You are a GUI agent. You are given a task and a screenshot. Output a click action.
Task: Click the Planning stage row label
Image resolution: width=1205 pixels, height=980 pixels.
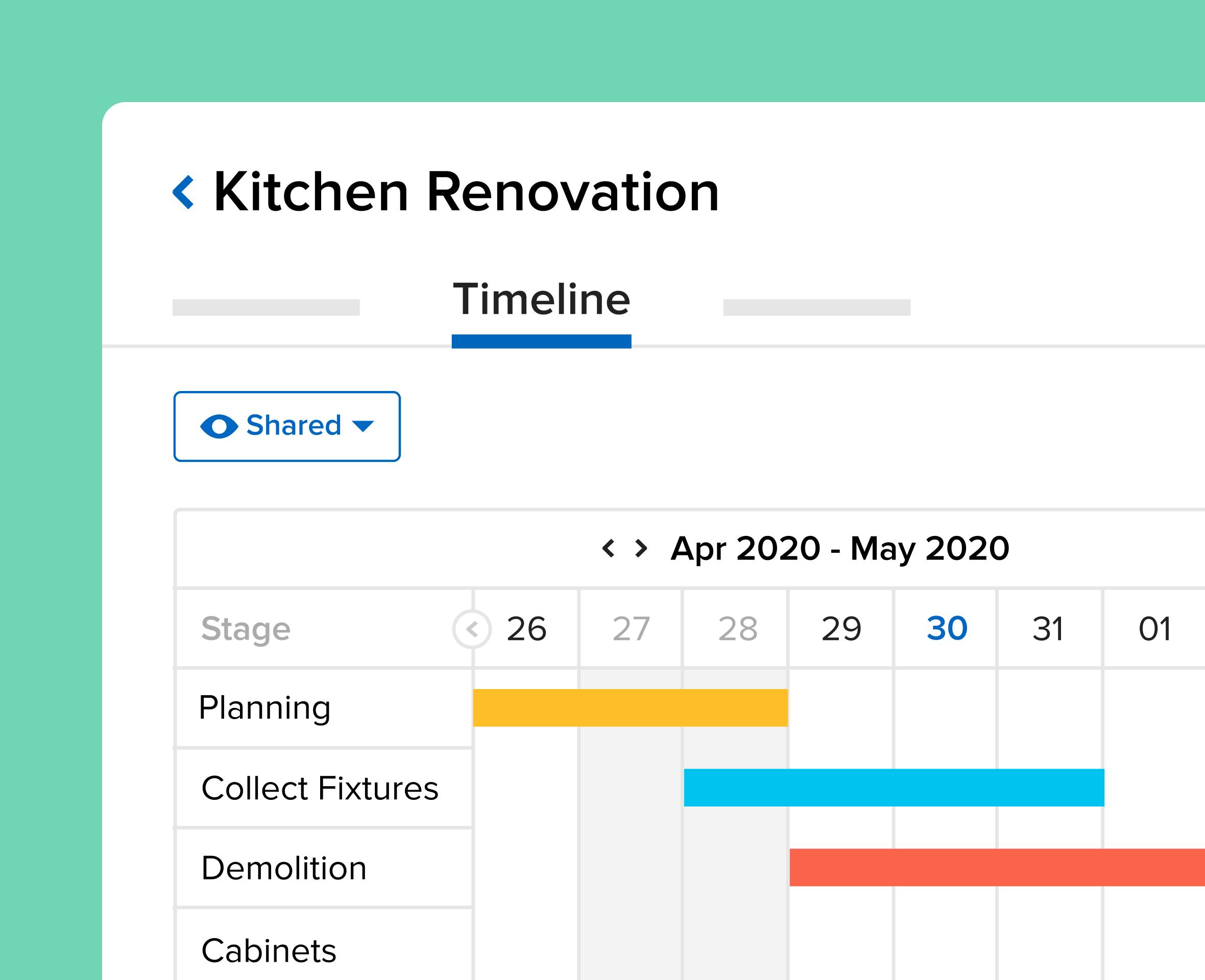[265, 708]
